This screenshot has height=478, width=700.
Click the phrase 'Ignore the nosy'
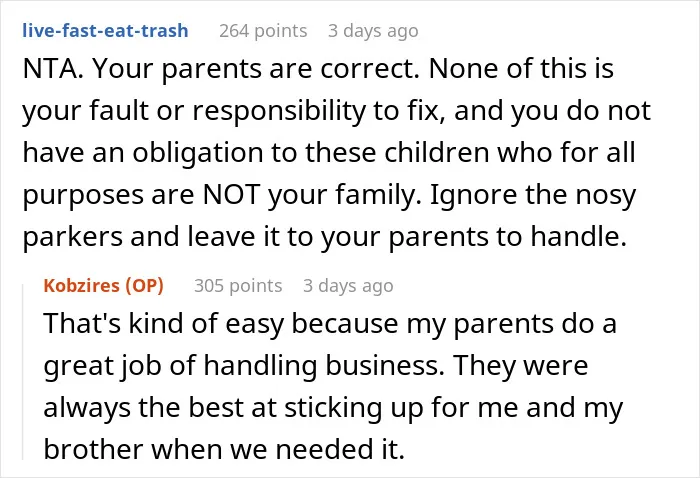533,195
